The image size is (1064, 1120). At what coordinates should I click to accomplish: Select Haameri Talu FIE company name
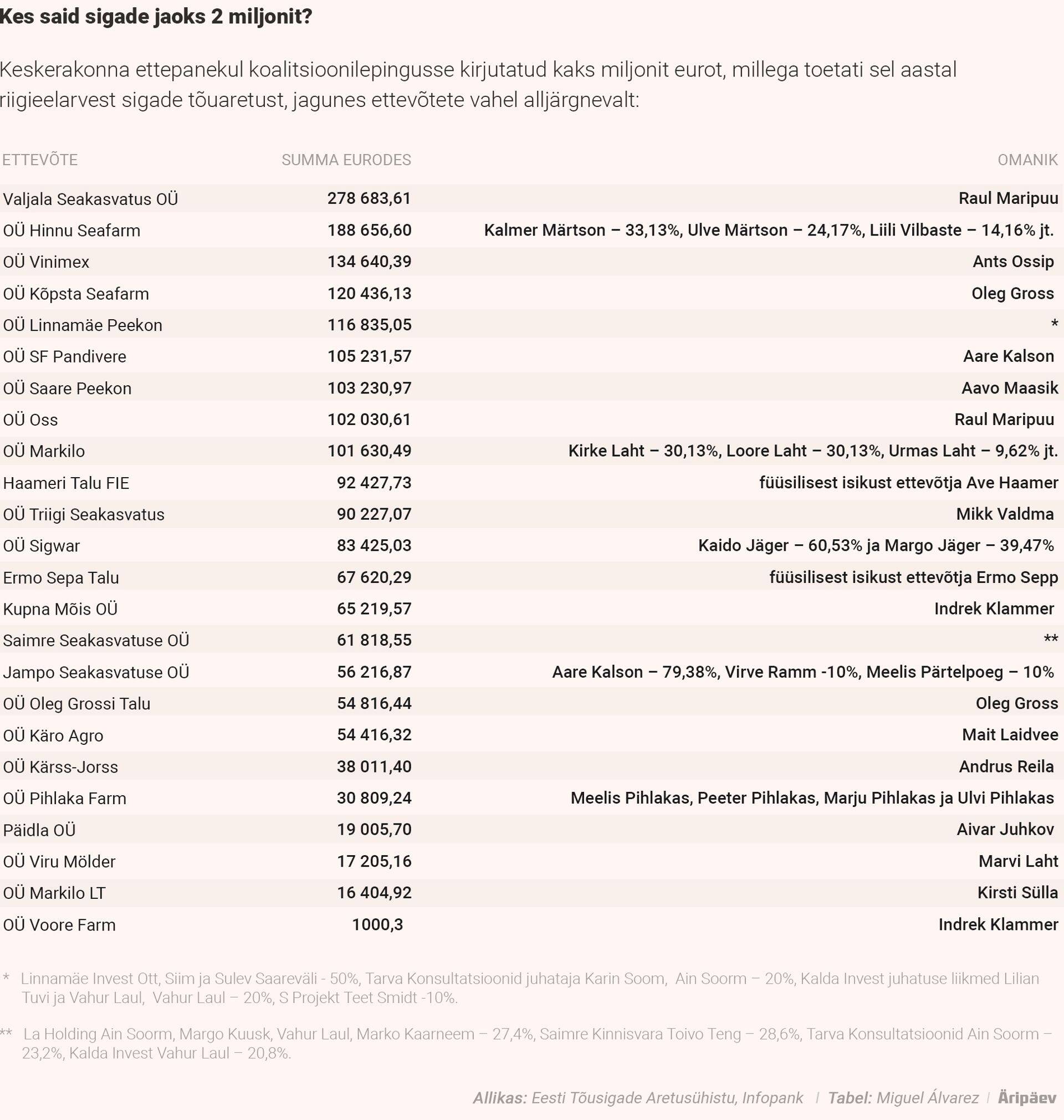(66, 483)
